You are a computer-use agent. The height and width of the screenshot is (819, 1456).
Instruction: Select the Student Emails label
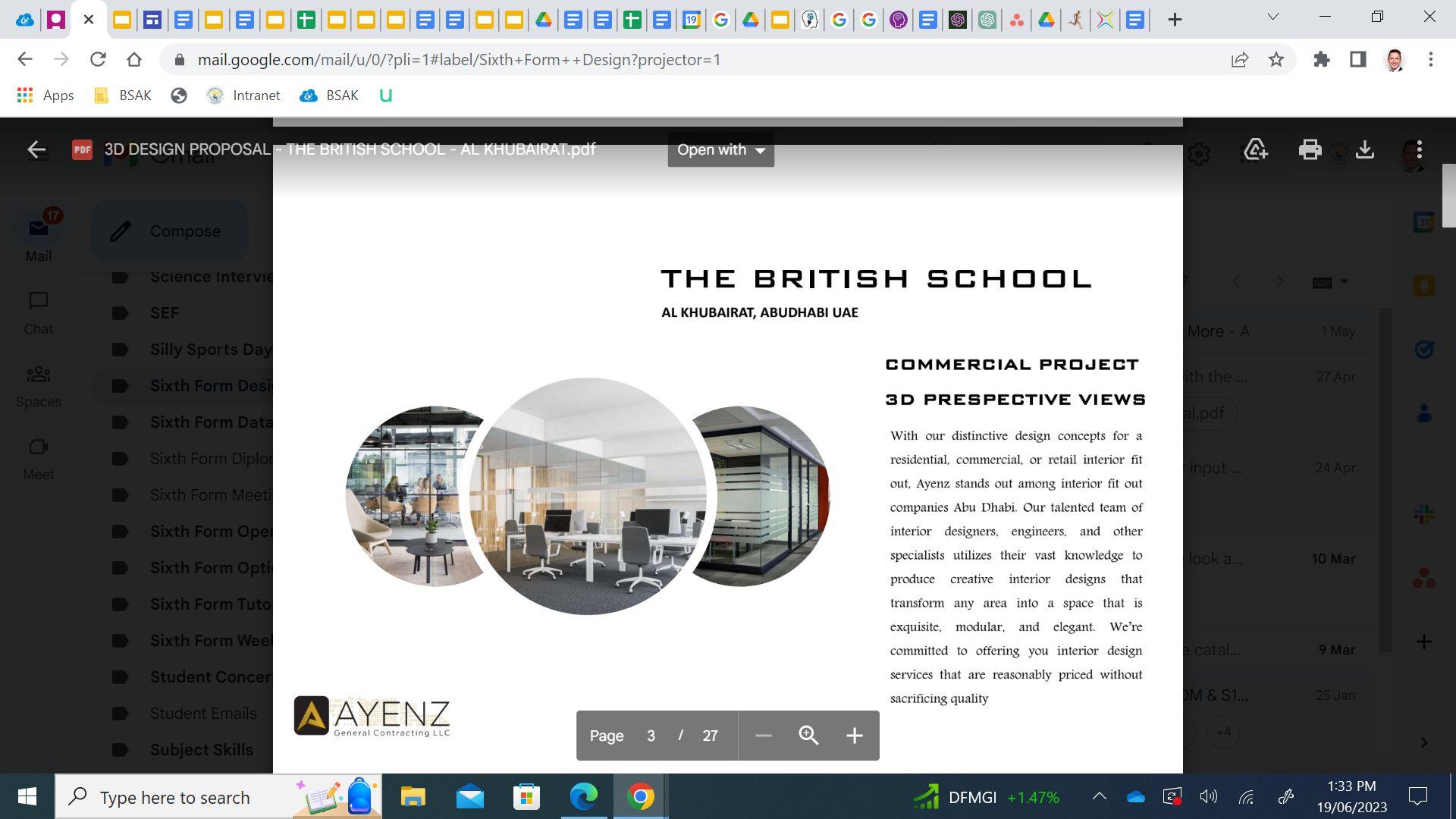tap(203, 714)
